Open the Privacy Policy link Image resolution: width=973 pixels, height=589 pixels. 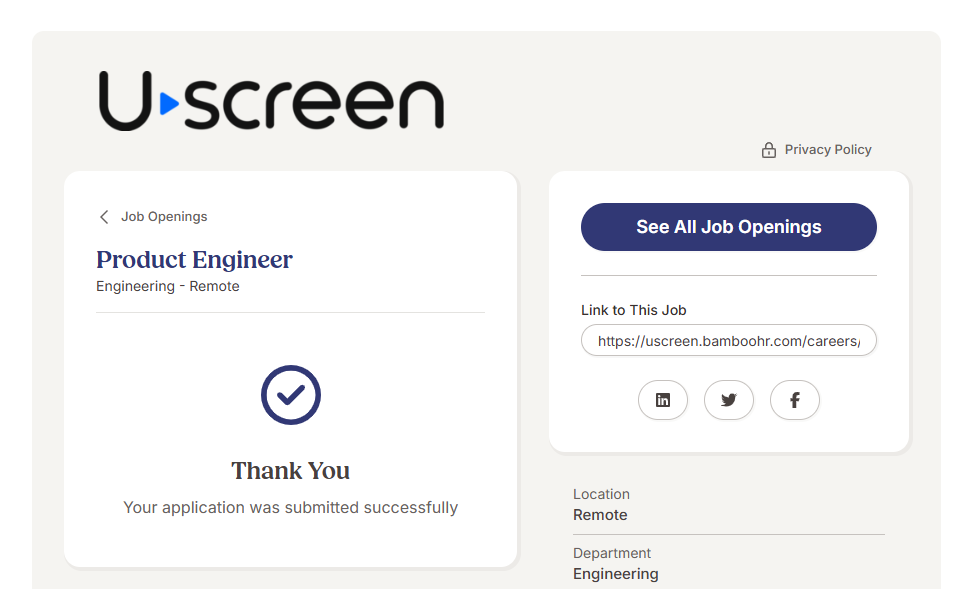click(x=828, y=150)
